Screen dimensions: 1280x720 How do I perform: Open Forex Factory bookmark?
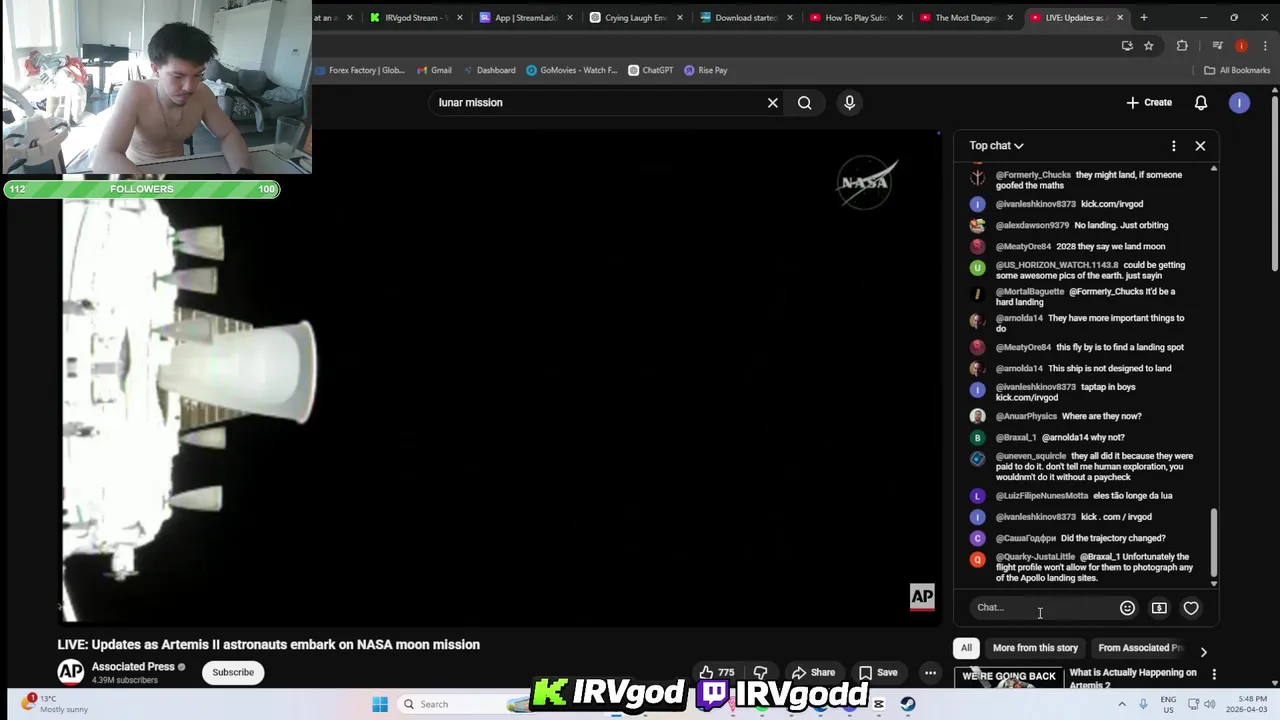(x=359, y=70)
